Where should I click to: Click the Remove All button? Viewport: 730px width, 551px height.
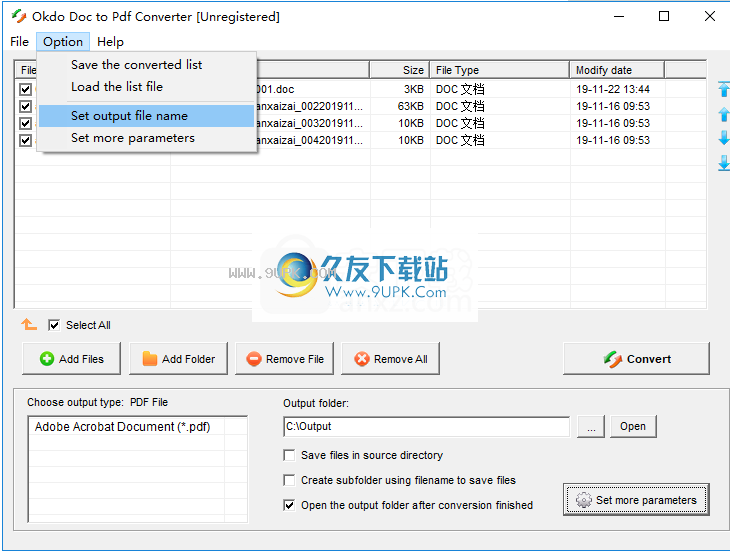pyautogui.click(x=391, y=359)
